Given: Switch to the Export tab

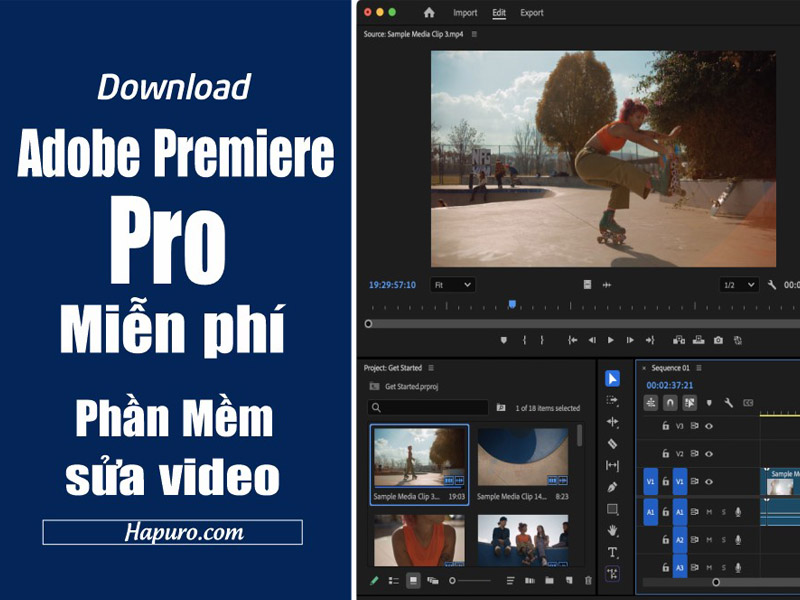Looking at the screenshot, I should coord(532,13).
